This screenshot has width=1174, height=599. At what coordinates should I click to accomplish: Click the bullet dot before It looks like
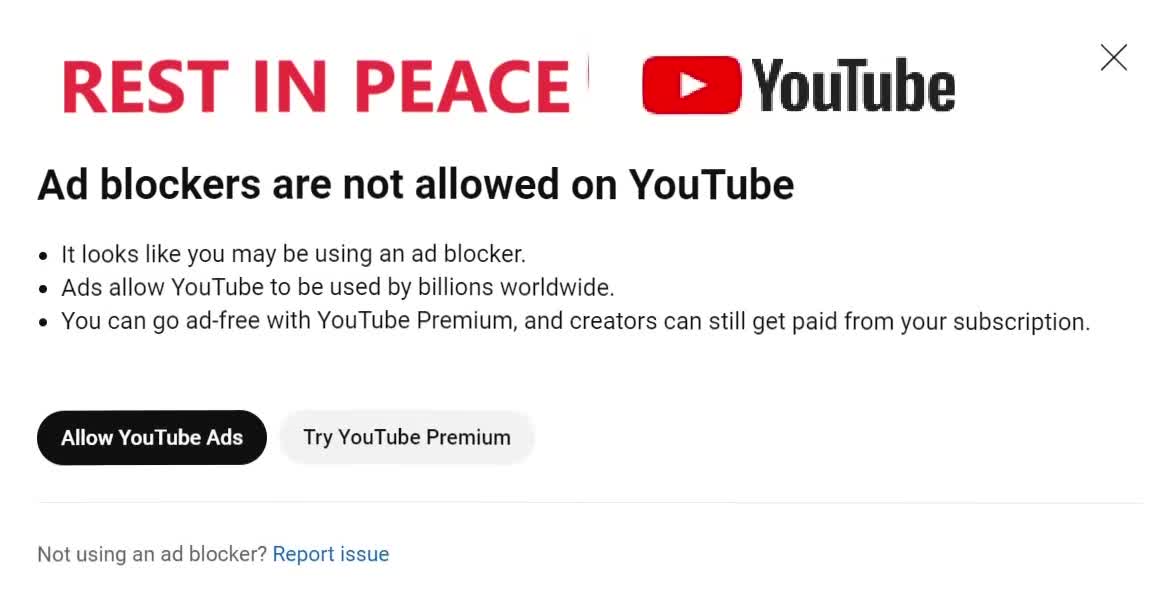[43, 256]
